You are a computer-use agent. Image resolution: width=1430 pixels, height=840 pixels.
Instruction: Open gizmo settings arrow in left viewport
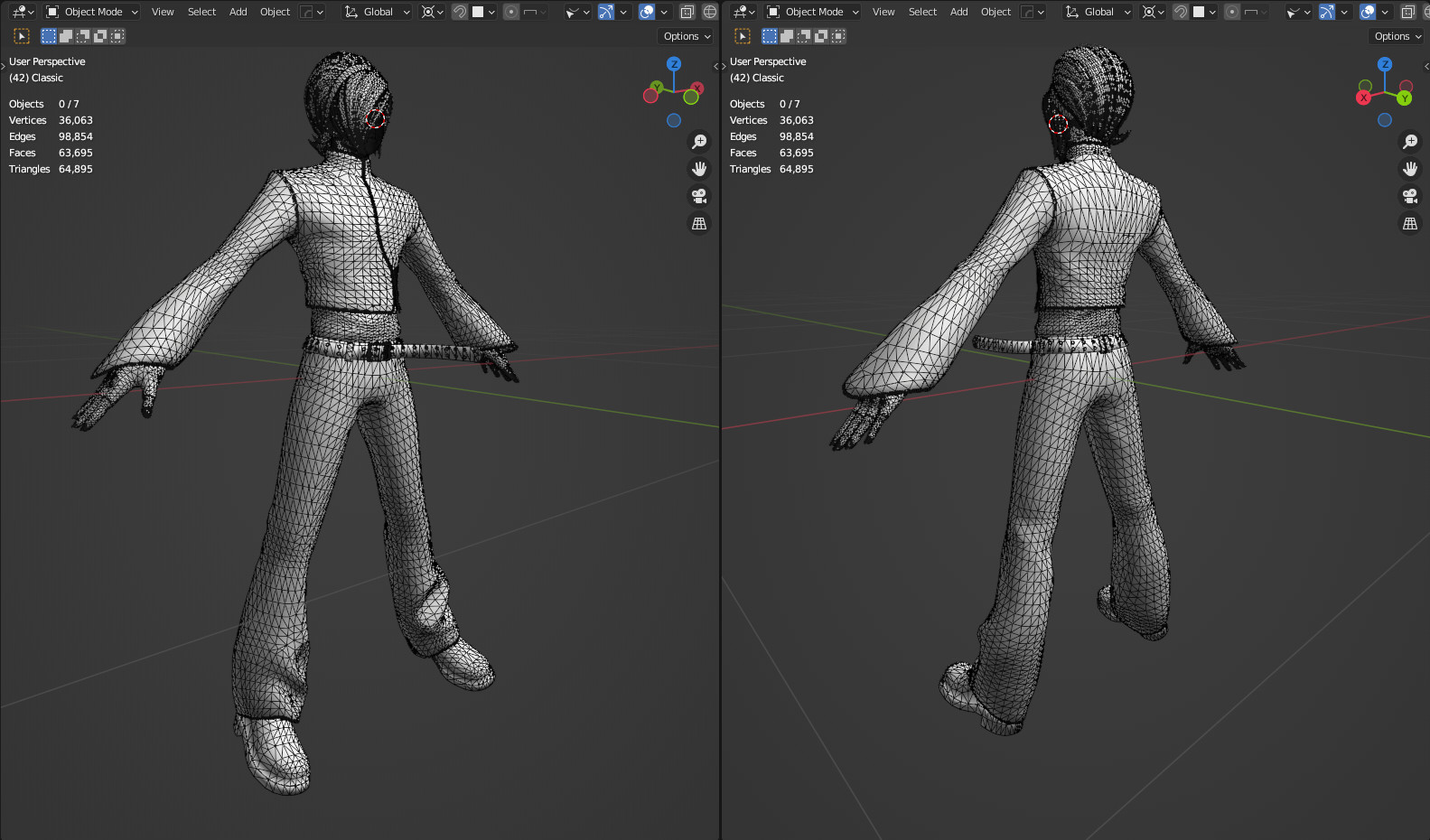pos(623,12)
